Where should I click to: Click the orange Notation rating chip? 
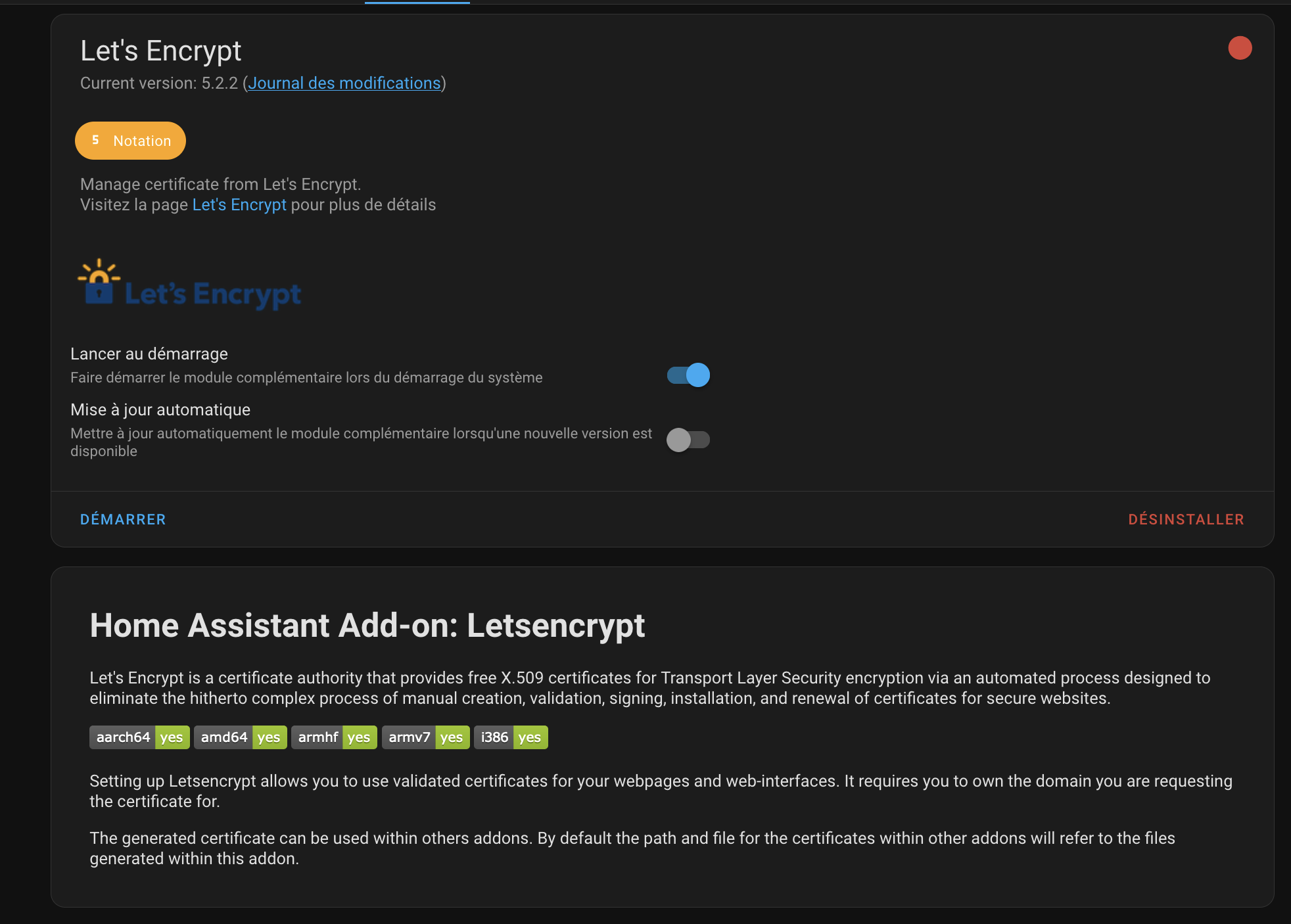(130, 141)
